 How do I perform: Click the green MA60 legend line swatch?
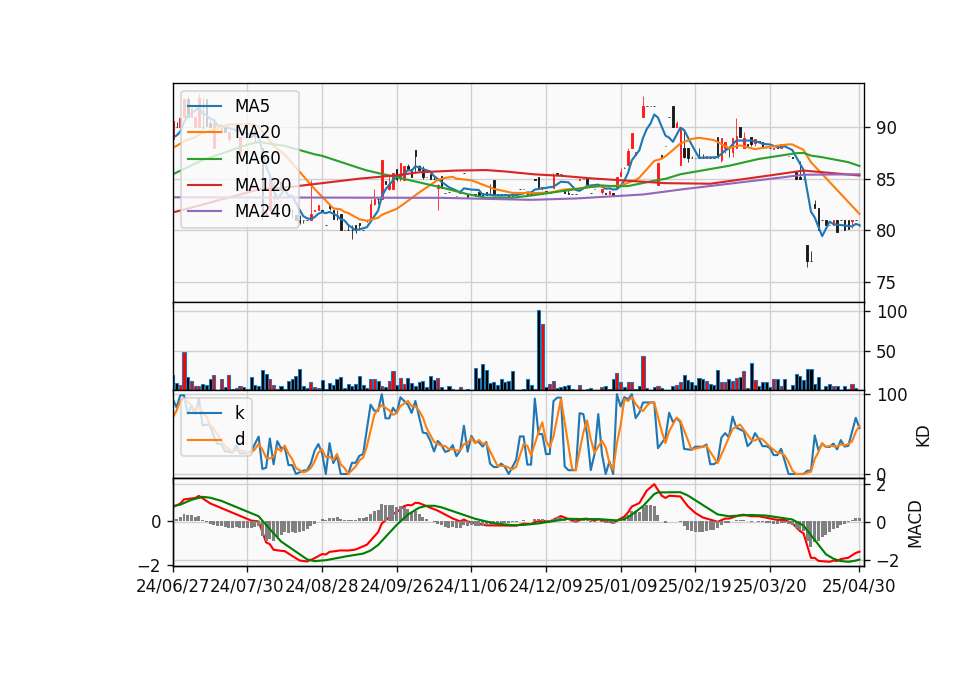(x=204, y=159)
